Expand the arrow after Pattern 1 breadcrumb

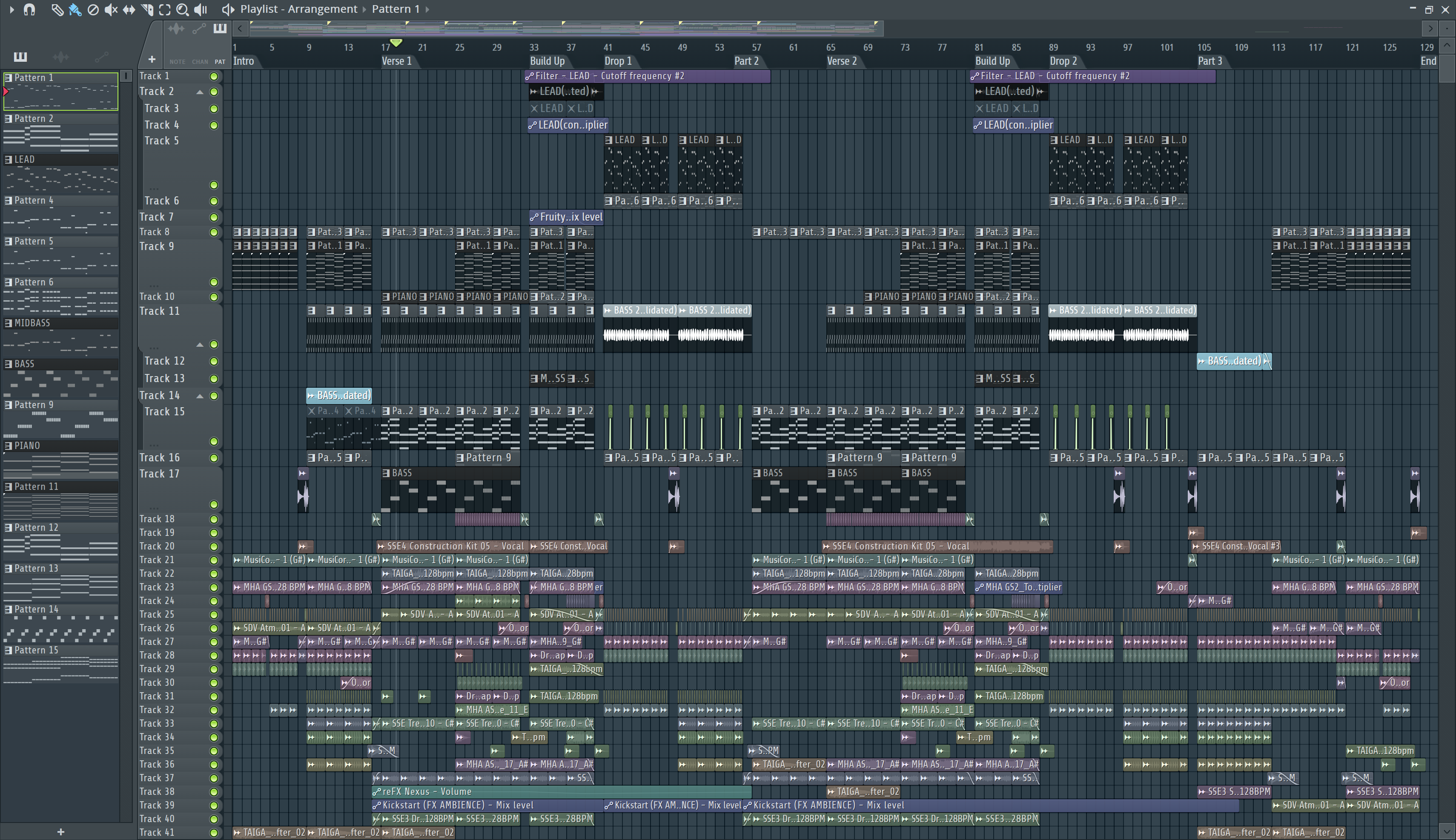pyautogui.click(x=427, y=9)
